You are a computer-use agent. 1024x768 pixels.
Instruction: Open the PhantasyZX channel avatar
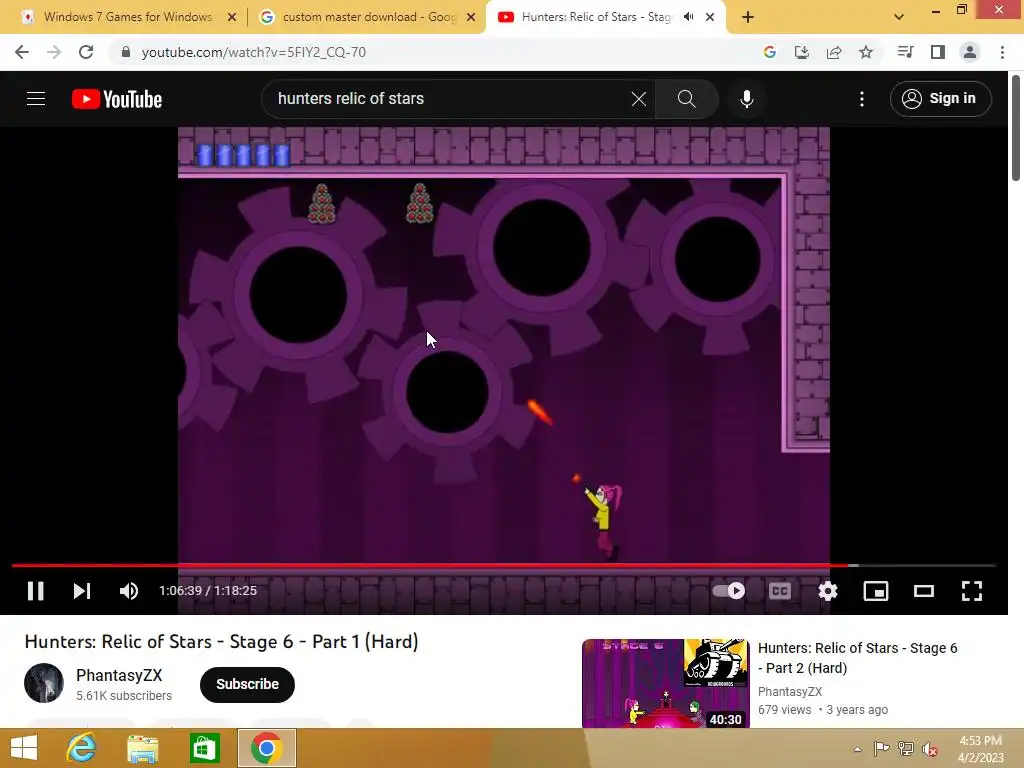(44, 683)
